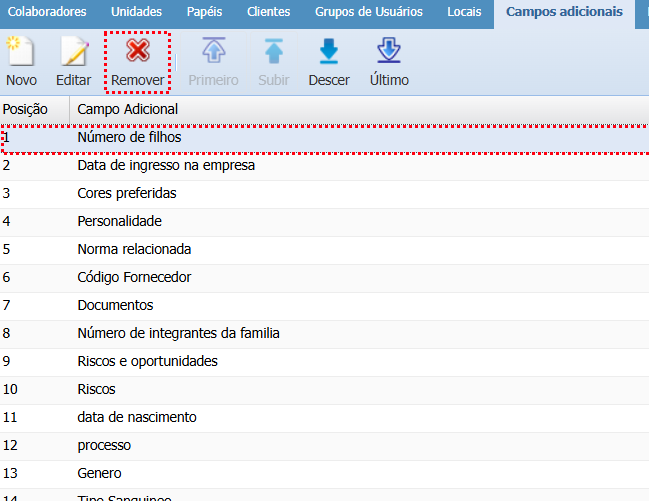Sort by the Posição column header

click(x=33, y=109)
